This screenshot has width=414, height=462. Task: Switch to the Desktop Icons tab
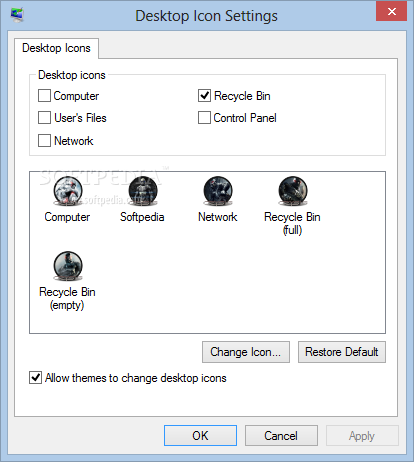pyautogui.click(x=56, y=48)
